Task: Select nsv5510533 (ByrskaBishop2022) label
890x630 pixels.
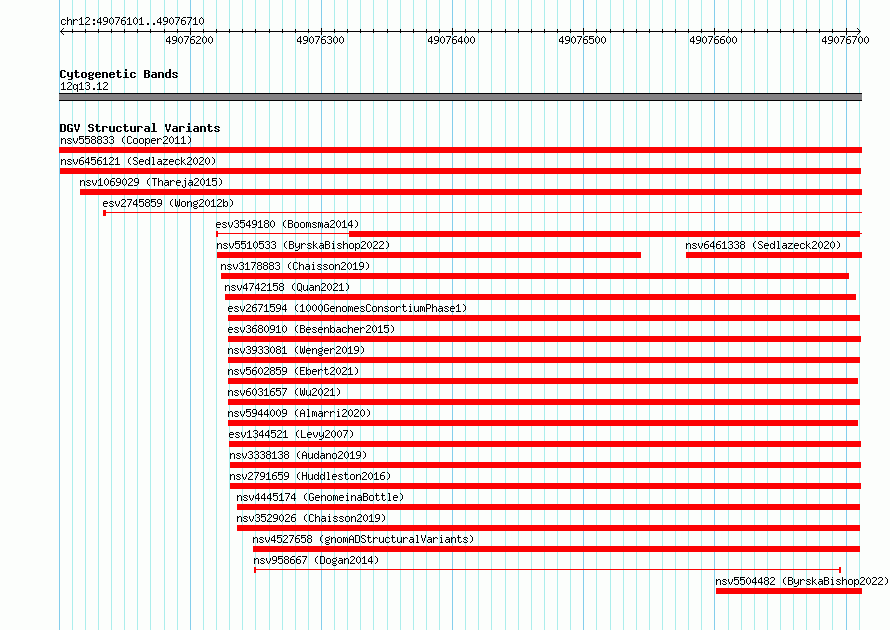Action: pos(303,245)
